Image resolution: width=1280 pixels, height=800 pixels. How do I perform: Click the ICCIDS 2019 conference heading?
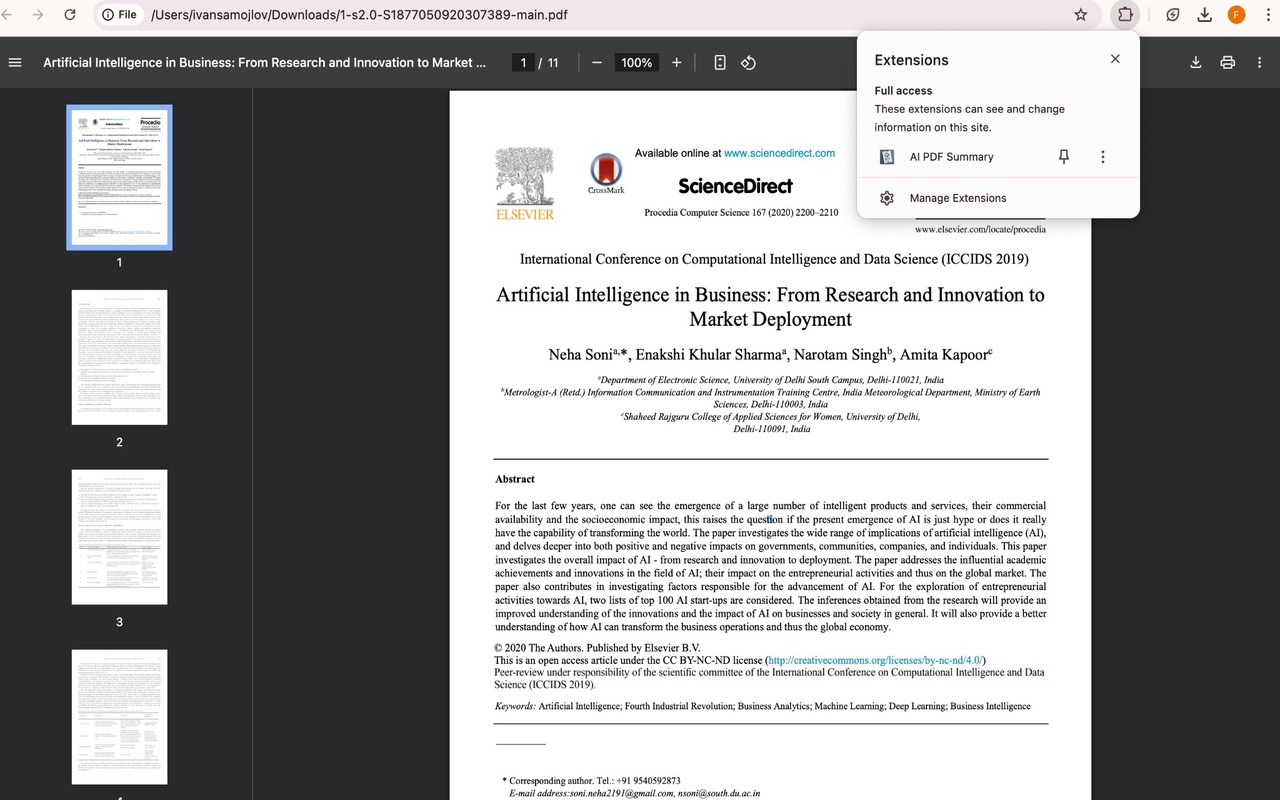774,259
